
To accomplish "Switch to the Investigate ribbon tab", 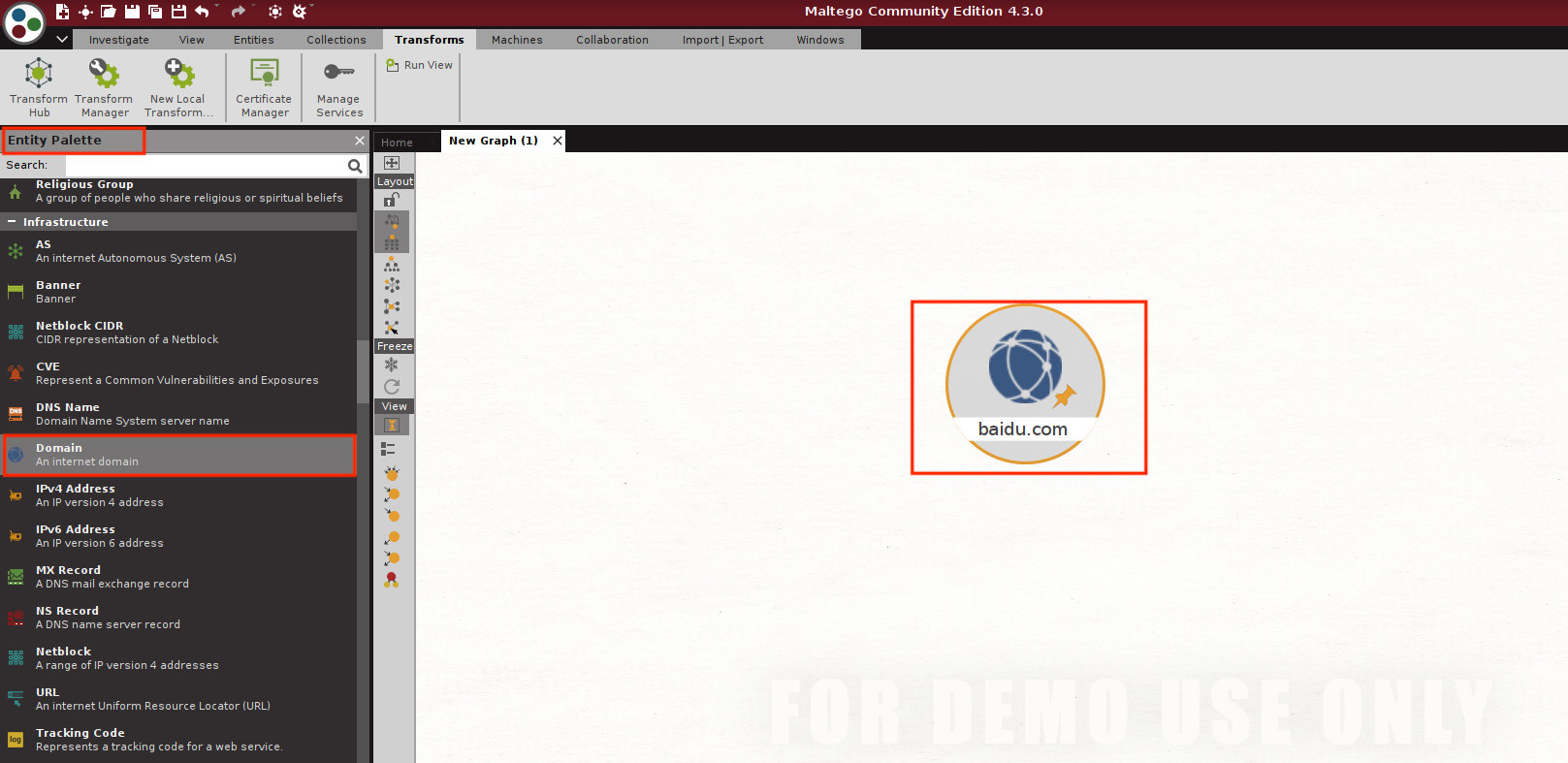I will click(x=119, y=40).
